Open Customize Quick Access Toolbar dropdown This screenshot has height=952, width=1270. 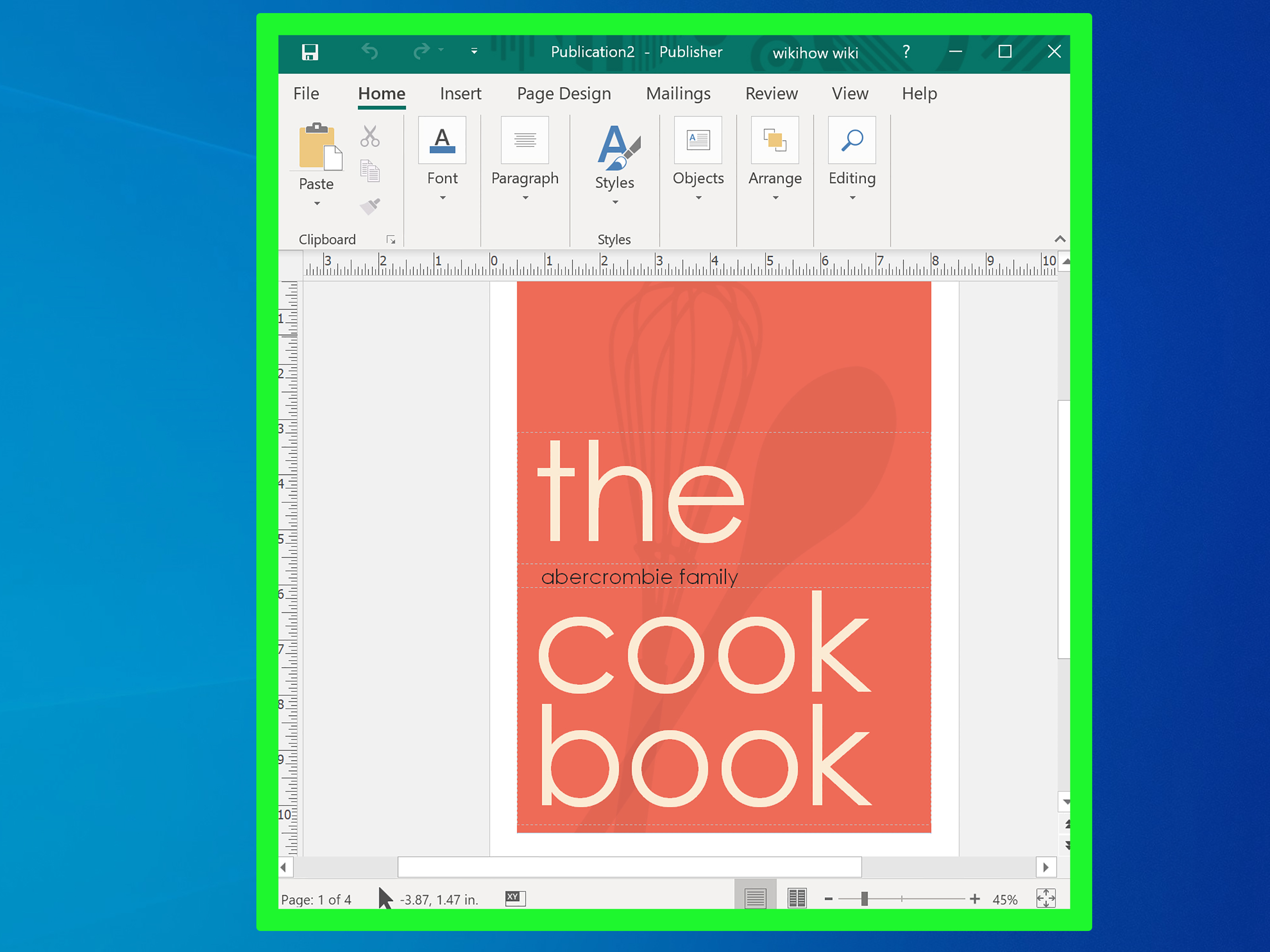(474, 52)
